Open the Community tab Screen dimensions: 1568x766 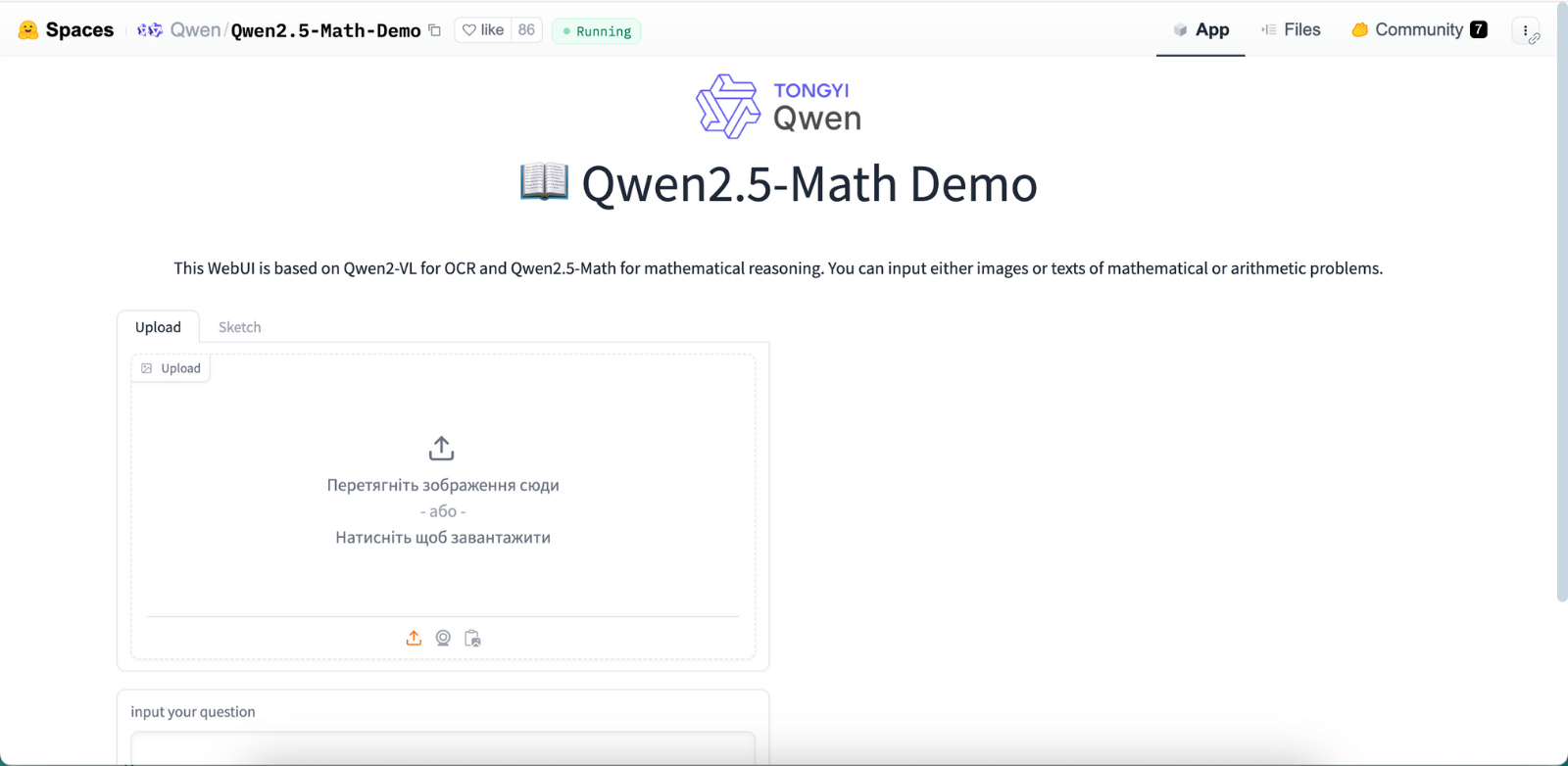click(x=1419, y=29)
